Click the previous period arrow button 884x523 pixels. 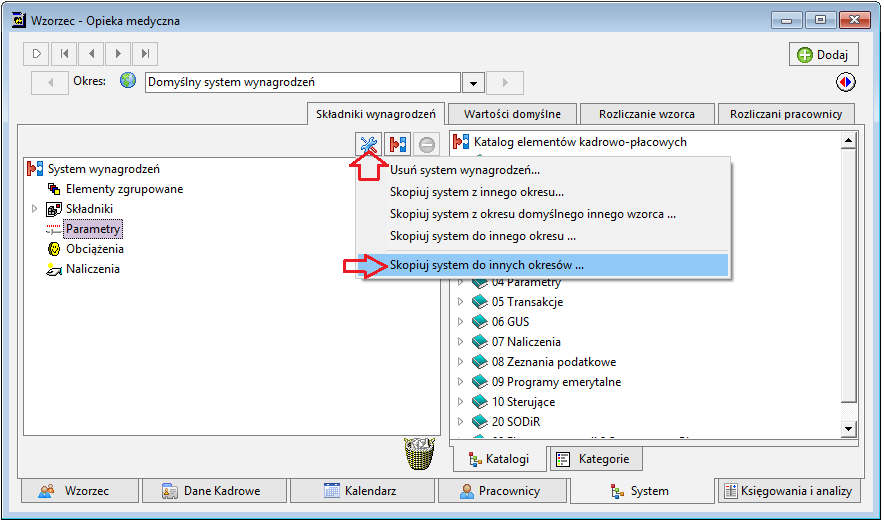point(50,82)
